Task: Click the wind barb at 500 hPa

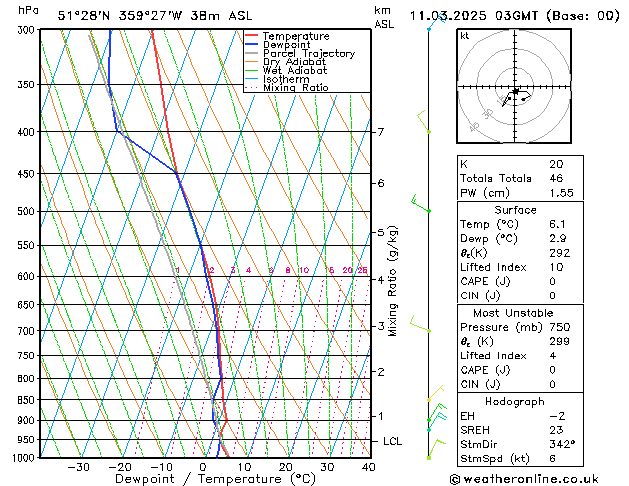Action: (421, 205)
